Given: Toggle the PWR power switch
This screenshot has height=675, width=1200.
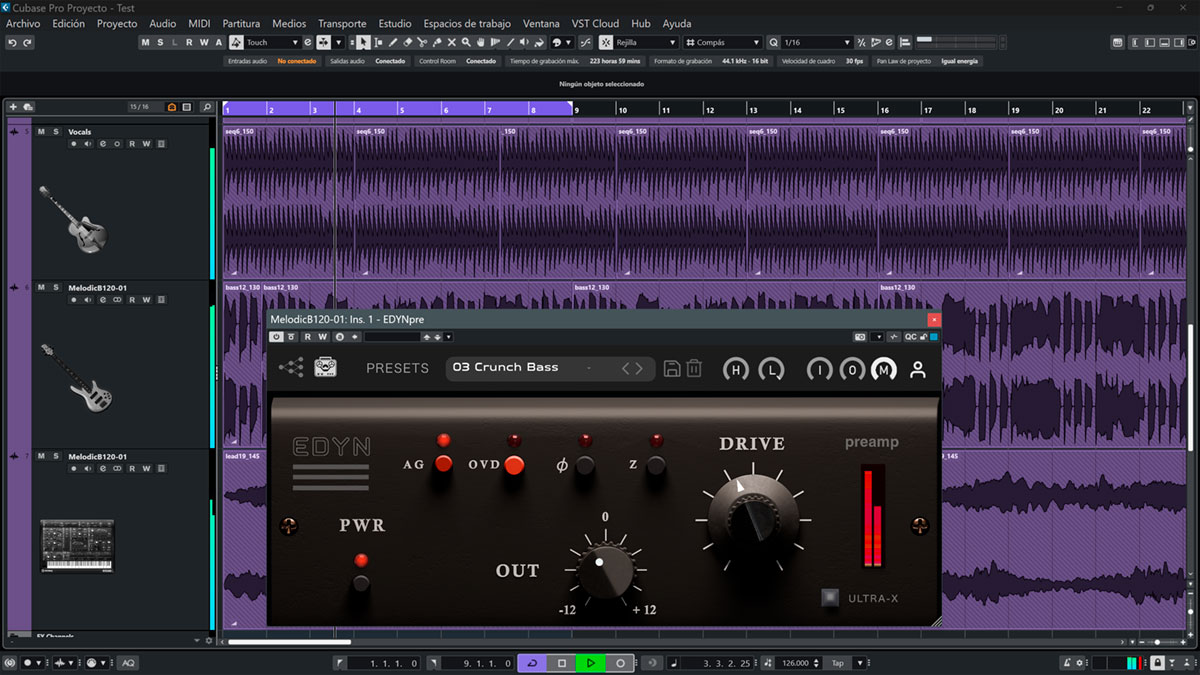Looking at the screenshot, I should [361, 582].
